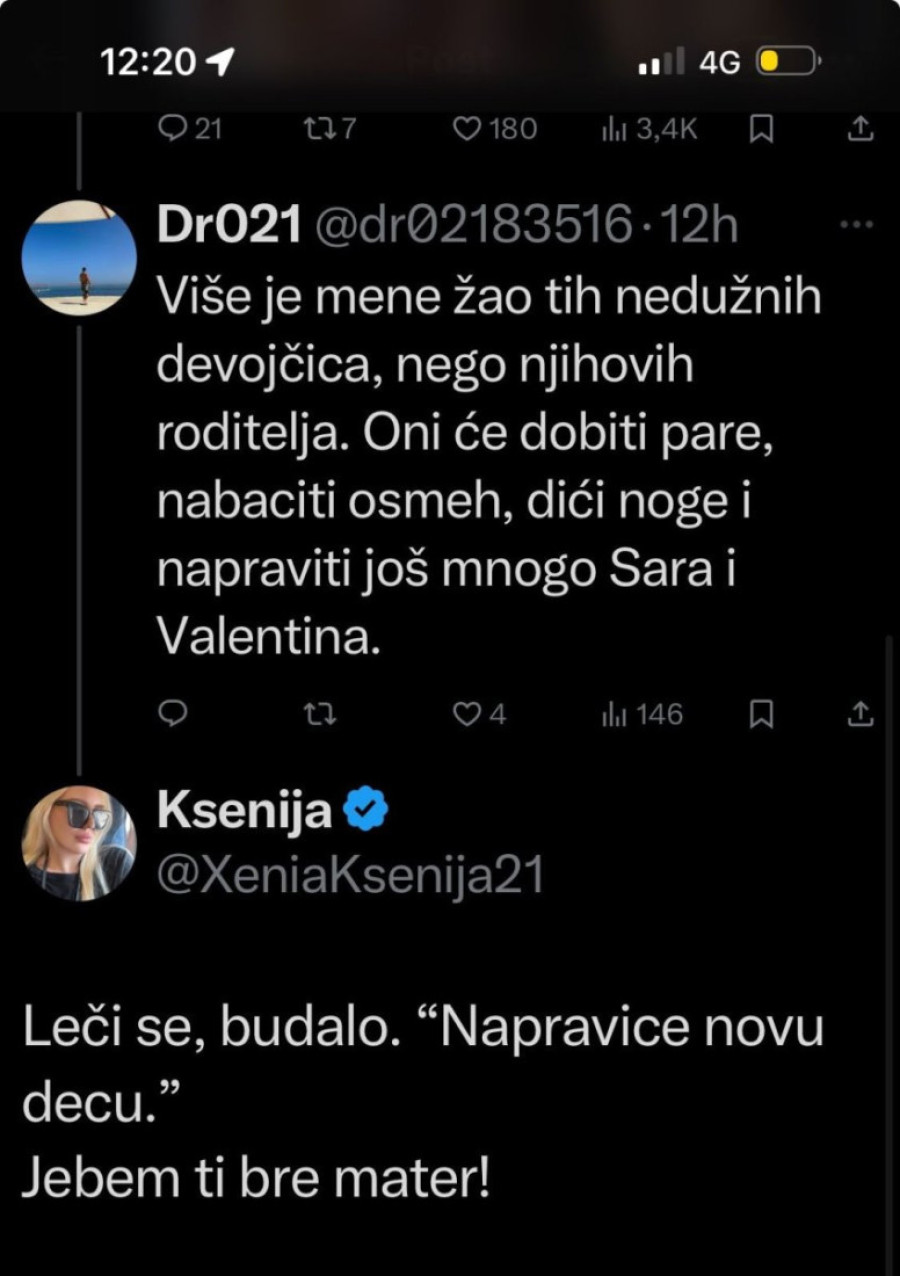Open the share menu on Dr021's reply
The image size is (900, 1276).
pos(858,714)
